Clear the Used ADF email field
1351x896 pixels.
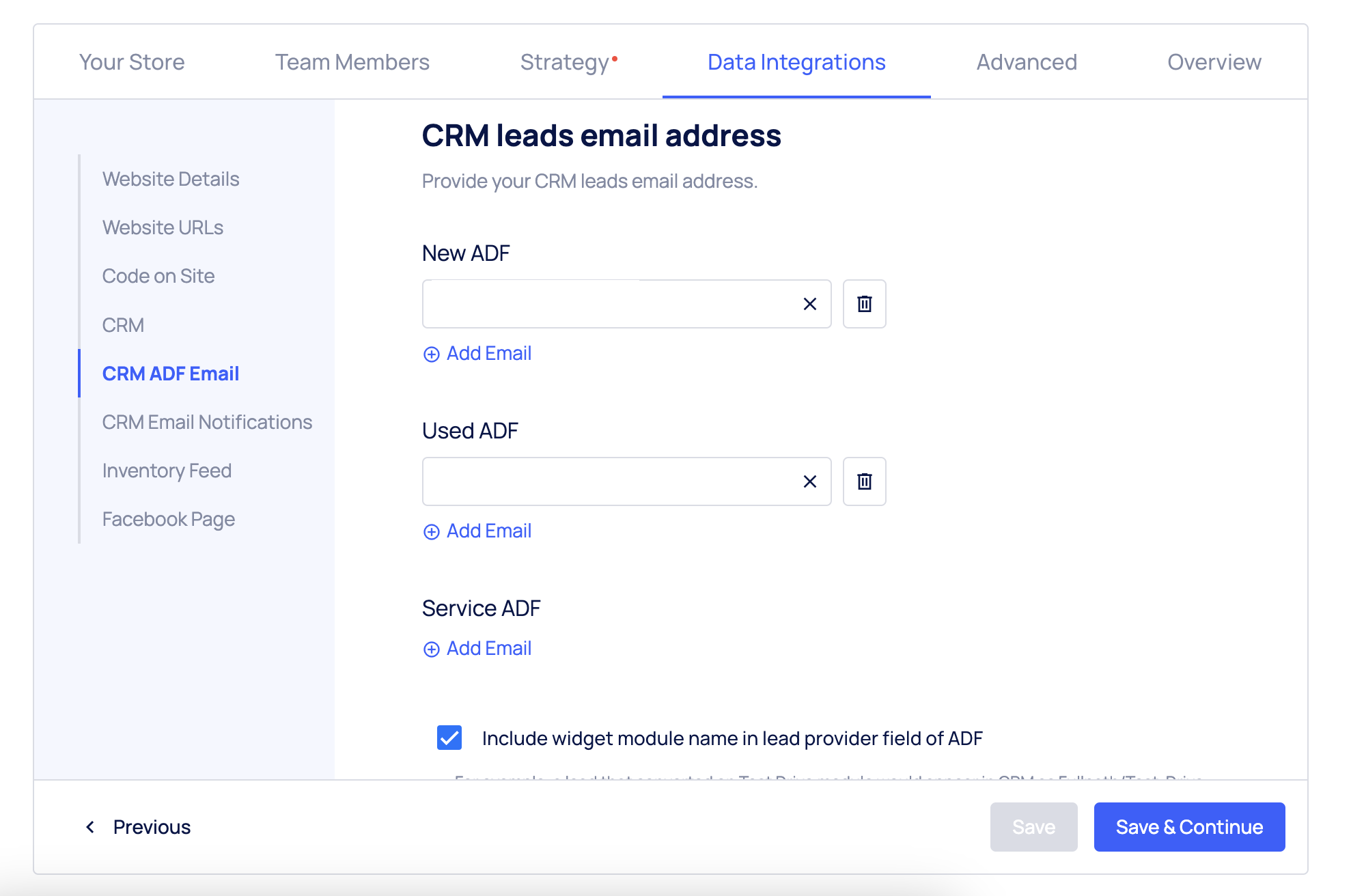810,481
